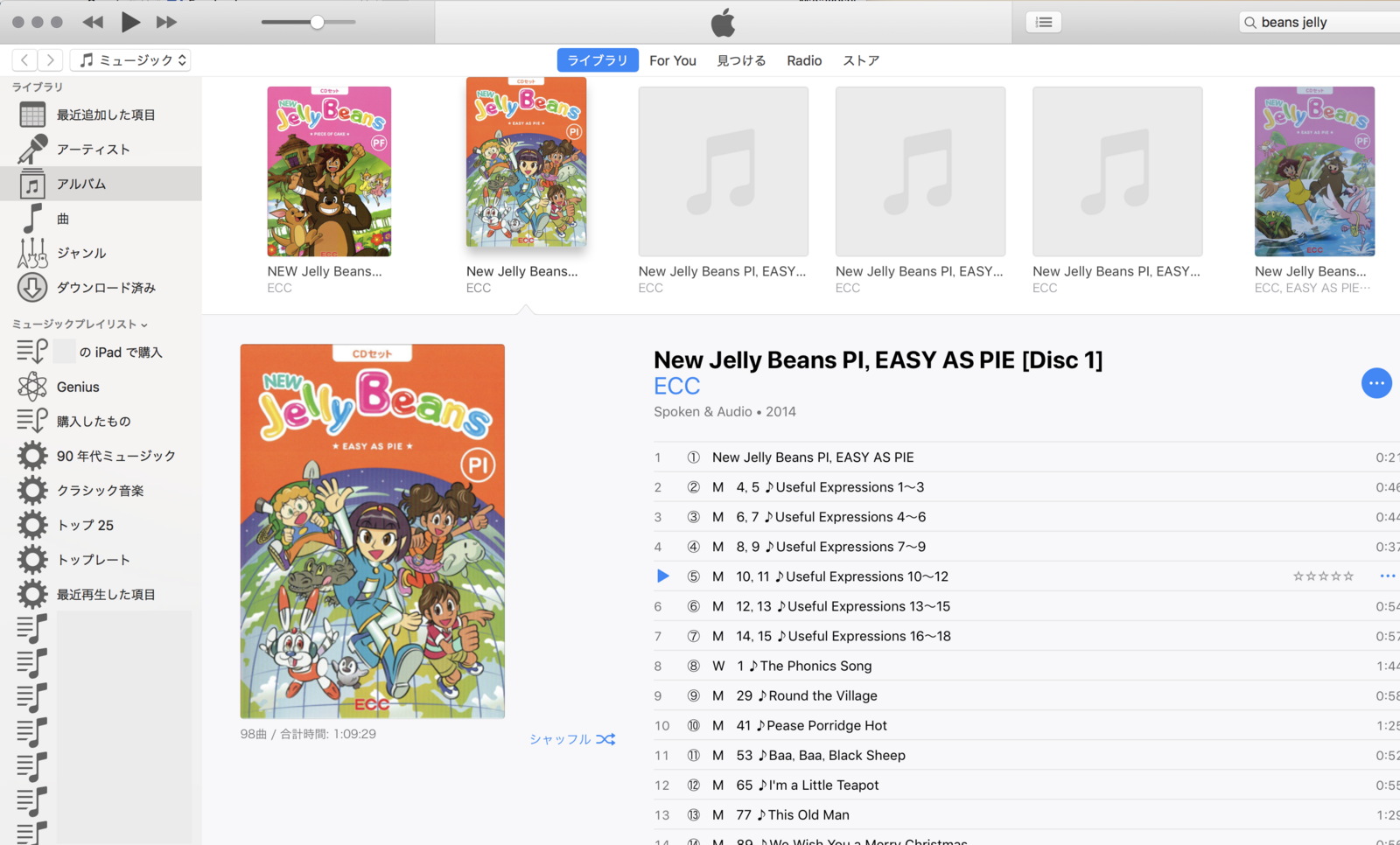Collapse the ミュージックプレイリスト section chevron
The image size is (1400, 845).
click(144, 325)
